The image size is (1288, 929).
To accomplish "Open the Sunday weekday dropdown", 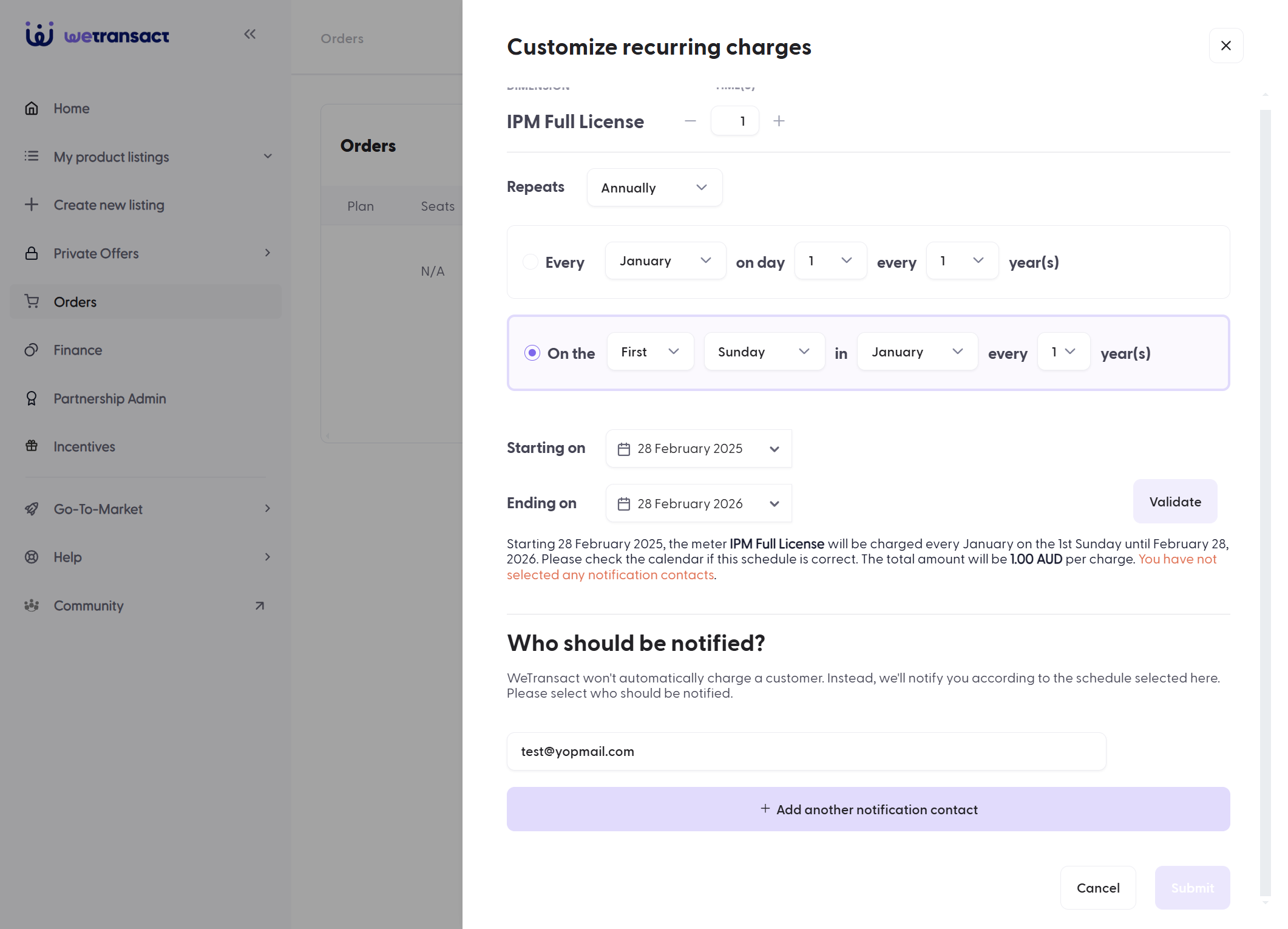I will 764,352.
